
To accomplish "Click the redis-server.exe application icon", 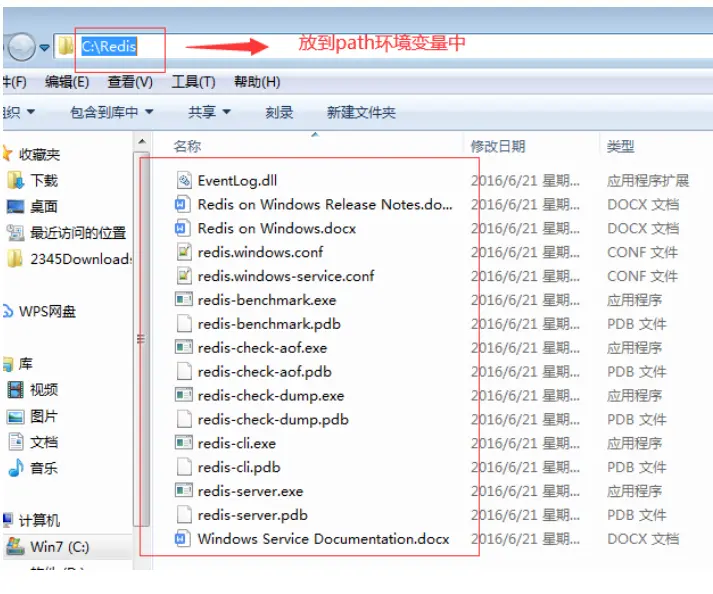I will (x=184, y=491).
